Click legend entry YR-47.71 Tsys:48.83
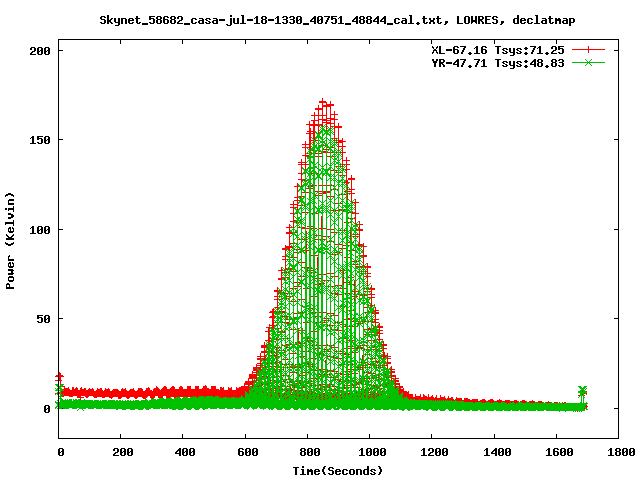 point(498,63)
